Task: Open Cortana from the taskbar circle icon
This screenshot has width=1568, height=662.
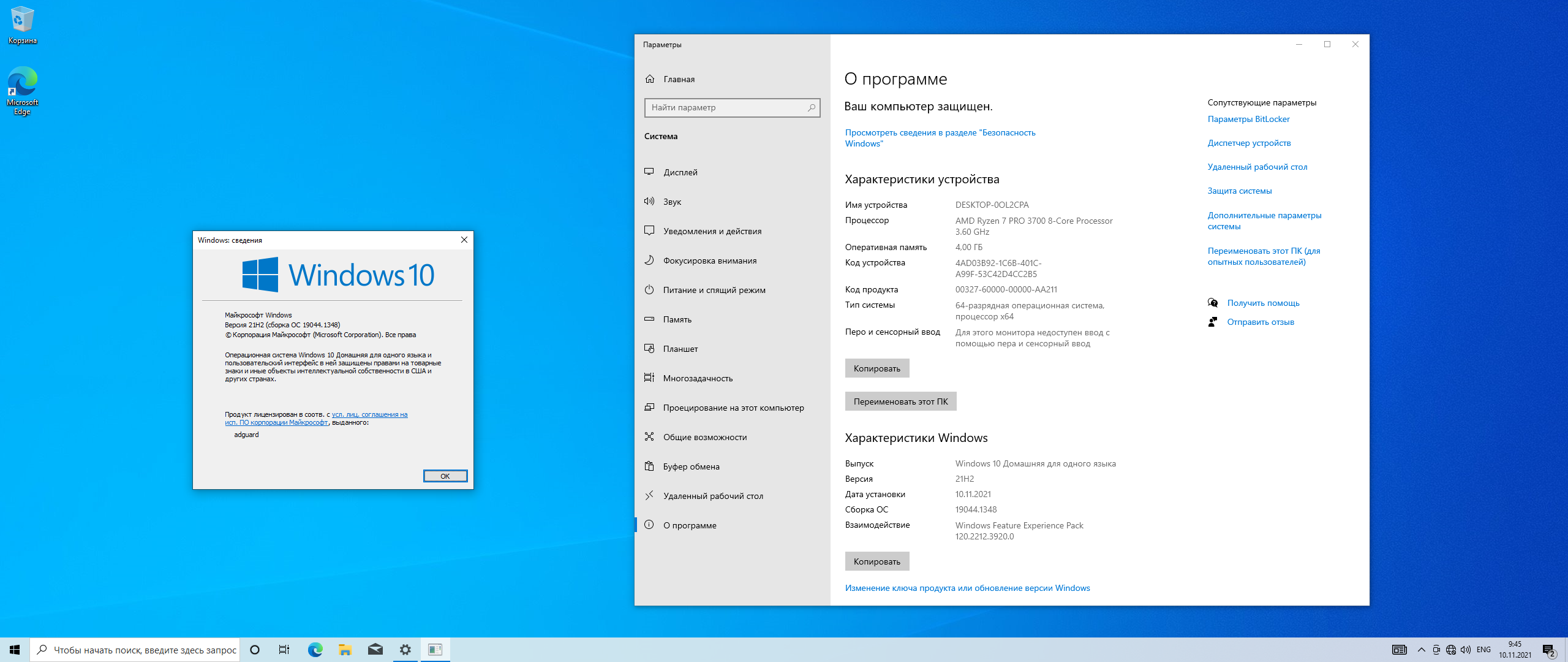Action: point(255,650)
